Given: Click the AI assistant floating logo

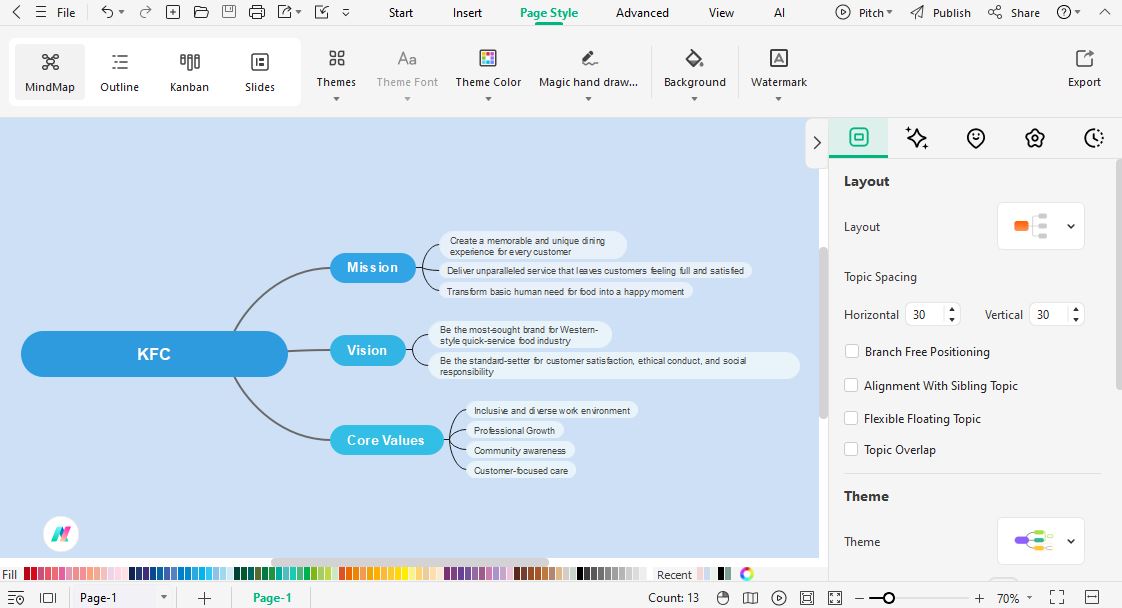Looking at the screenshot, I should tap(61, 534).
